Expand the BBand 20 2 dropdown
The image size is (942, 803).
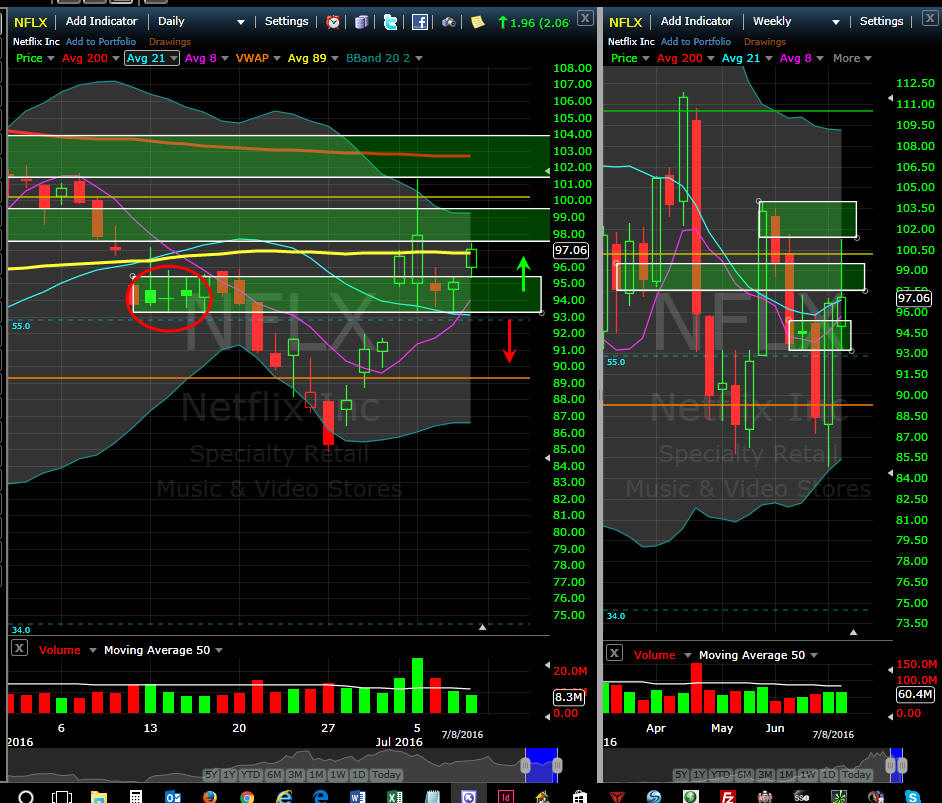click(x=419, y=58)
